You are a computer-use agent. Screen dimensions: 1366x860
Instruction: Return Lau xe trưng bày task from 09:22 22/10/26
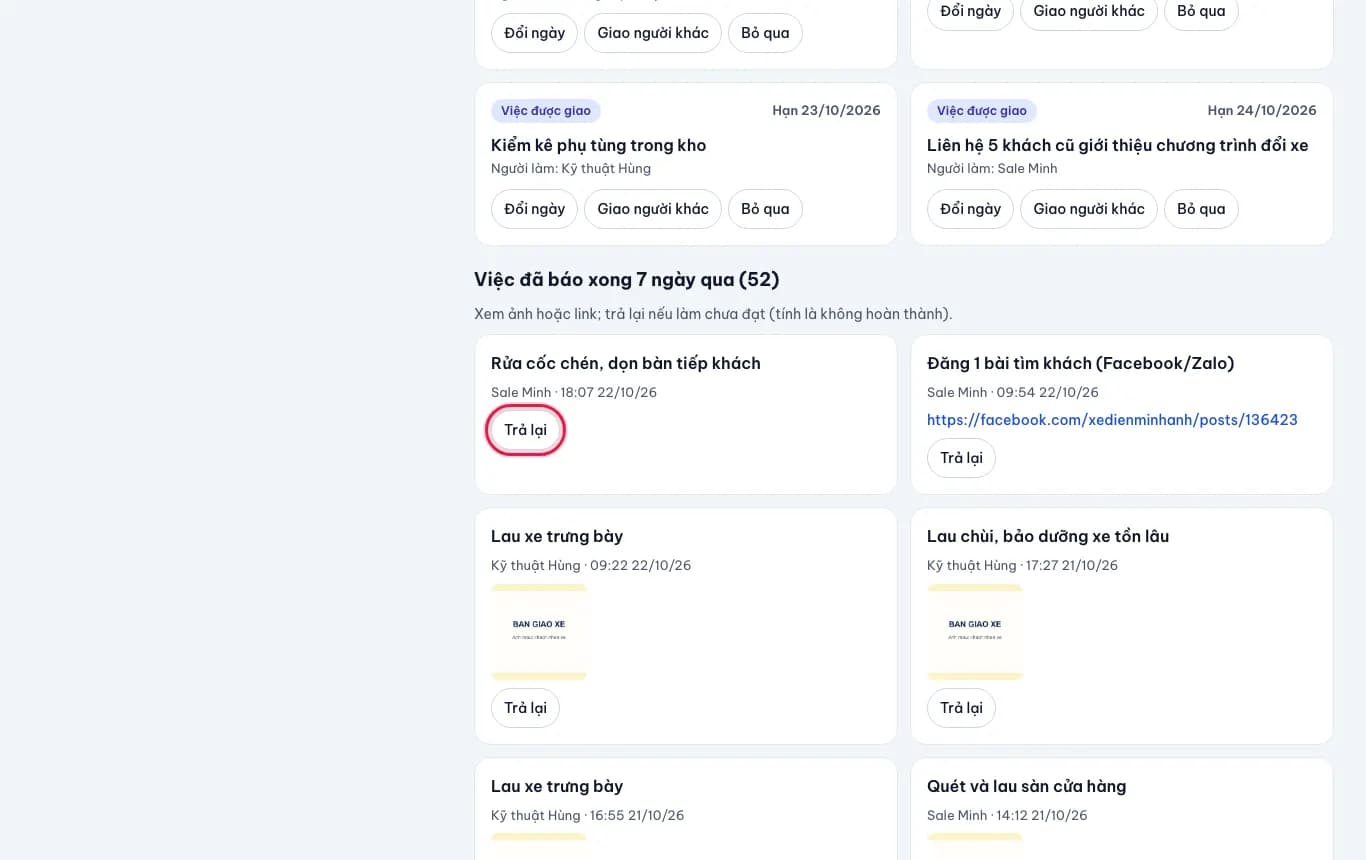tap(526, 708)
